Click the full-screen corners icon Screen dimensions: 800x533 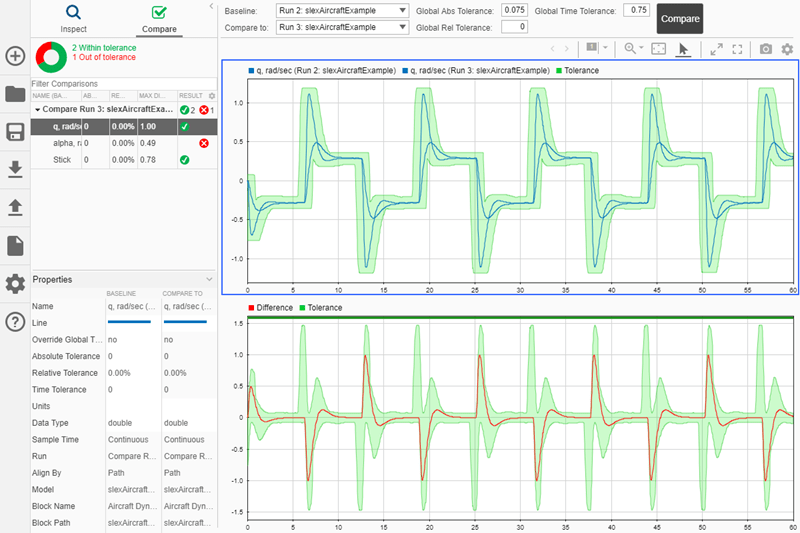(x=737, y=49)
